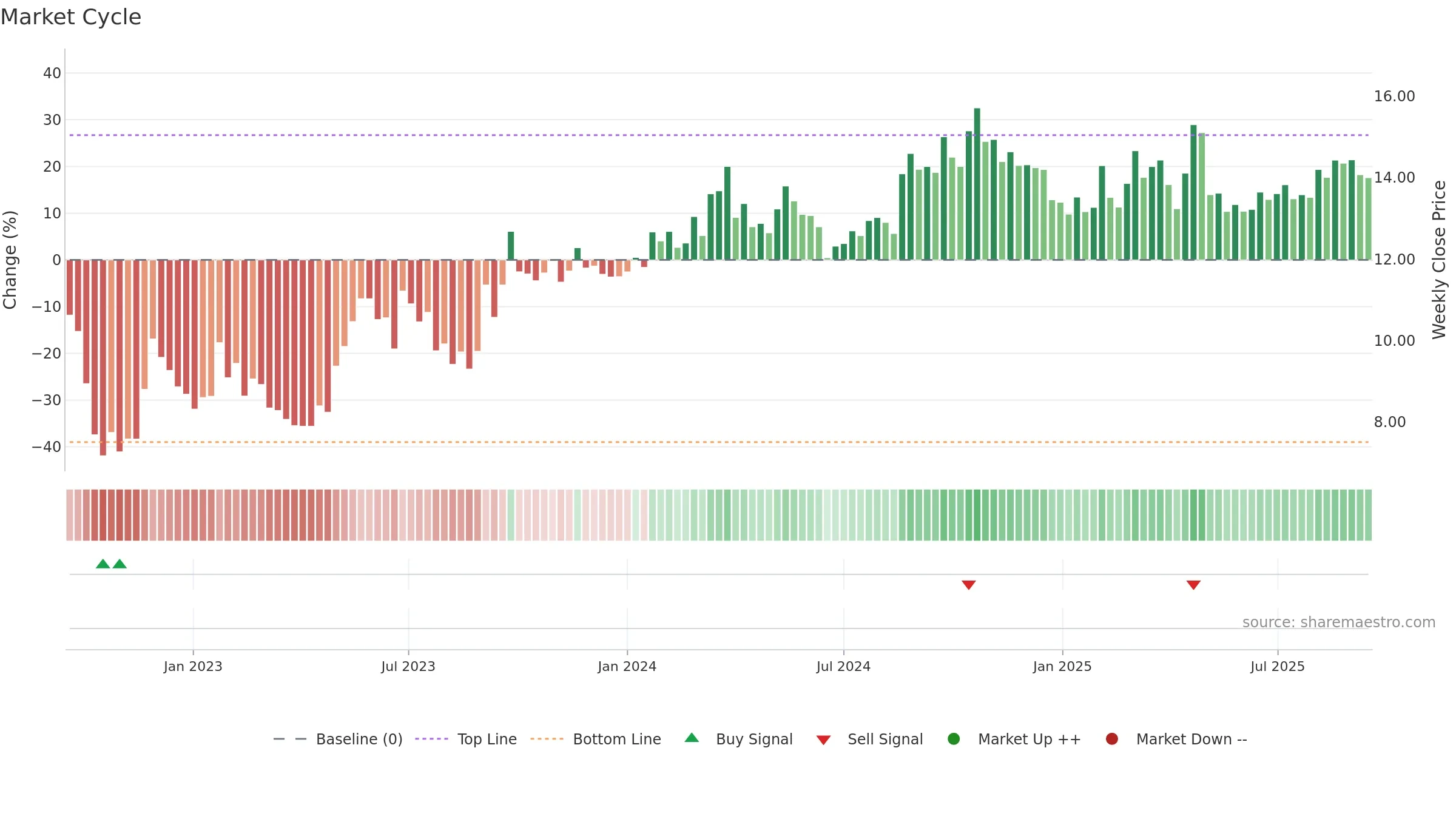Click the tallest green bar above 30 percent
This screenshot has width=1456, height=819.
click(x=977, y=184)
